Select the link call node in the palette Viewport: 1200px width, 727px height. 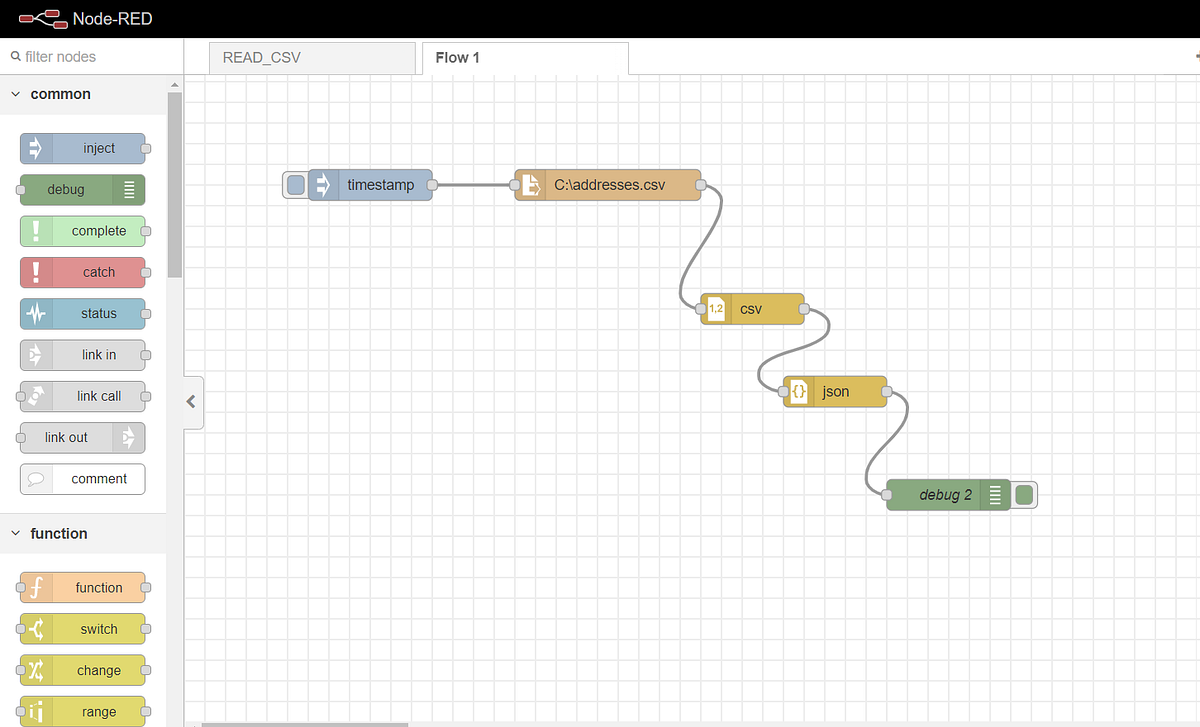pos(84,396)
